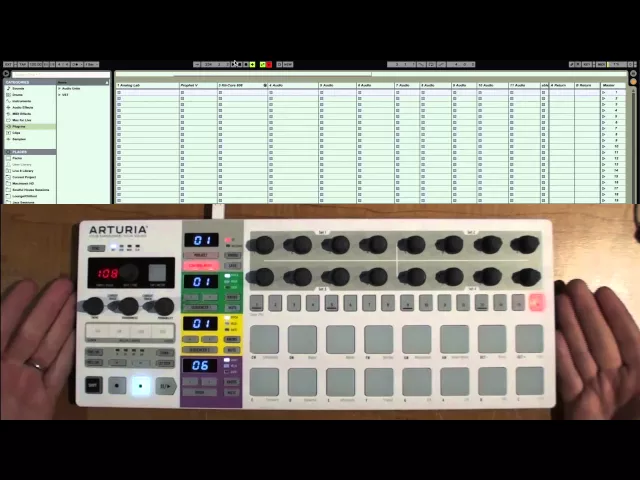Screen dimensions: 640x480
Task: Click the NEW button in transport
Action: [288, 64]
